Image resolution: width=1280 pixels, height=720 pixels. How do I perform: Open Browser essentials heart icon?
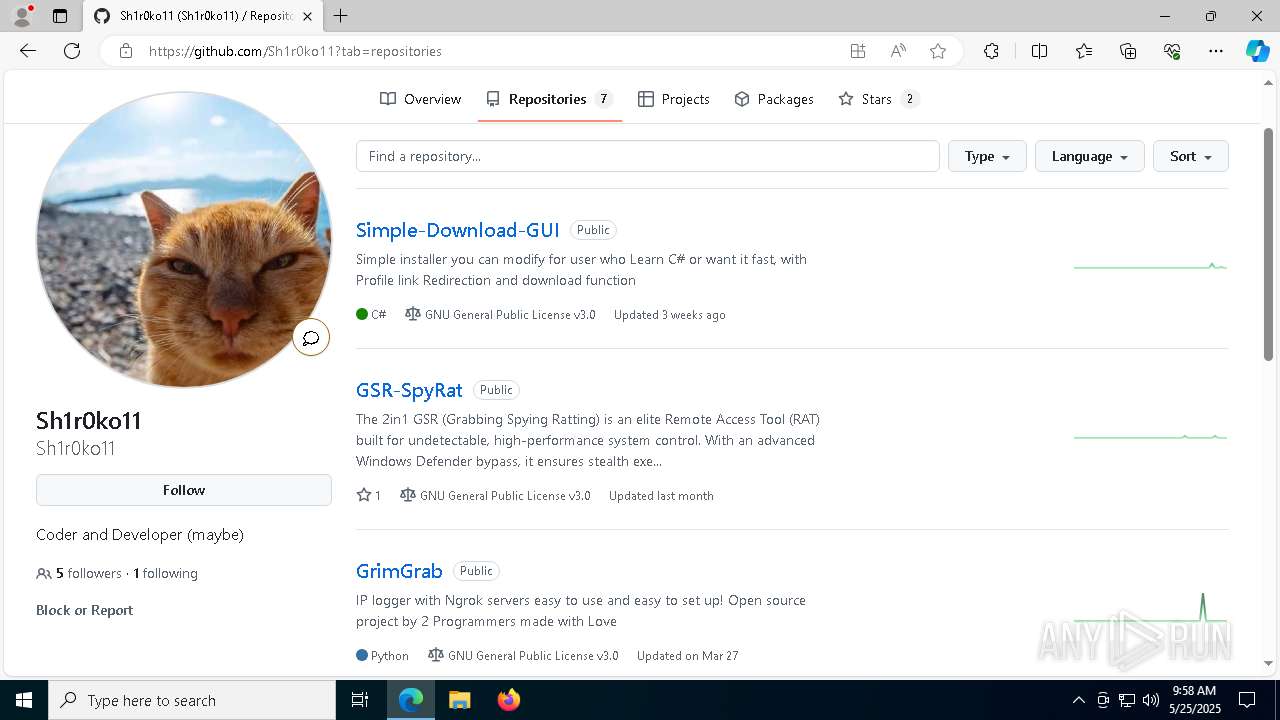1172,51
